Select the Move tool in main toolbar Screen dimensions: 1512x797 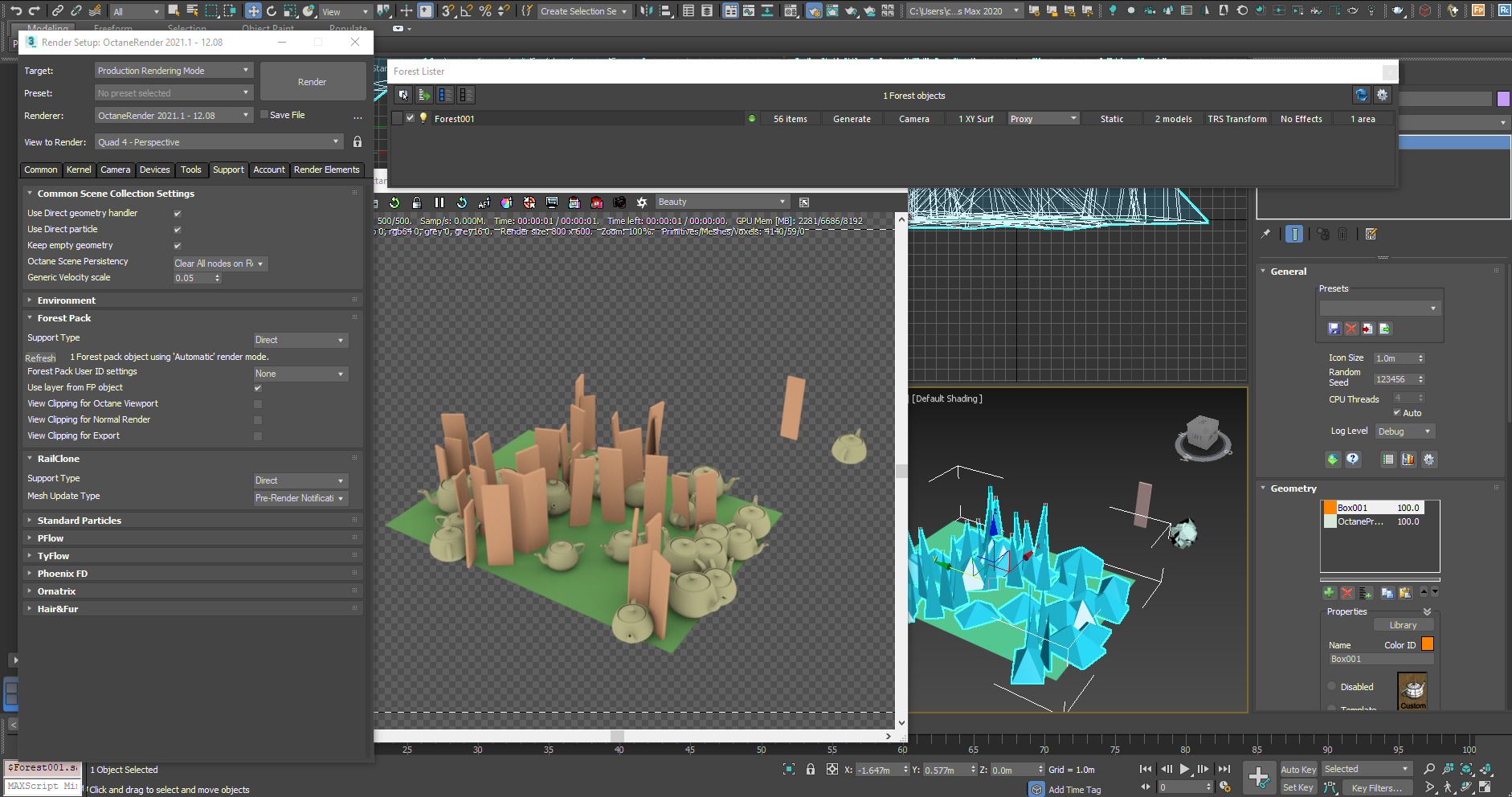click(x=253, y=10)
